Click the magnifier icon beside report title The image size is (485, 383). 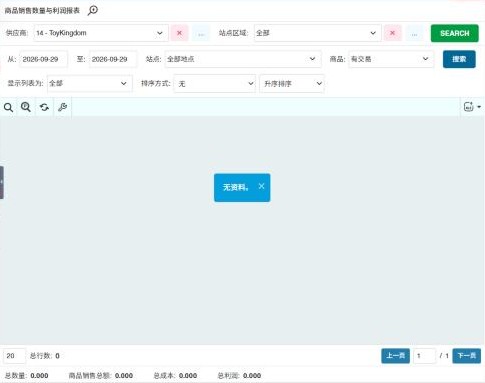(x=93, y=10)
